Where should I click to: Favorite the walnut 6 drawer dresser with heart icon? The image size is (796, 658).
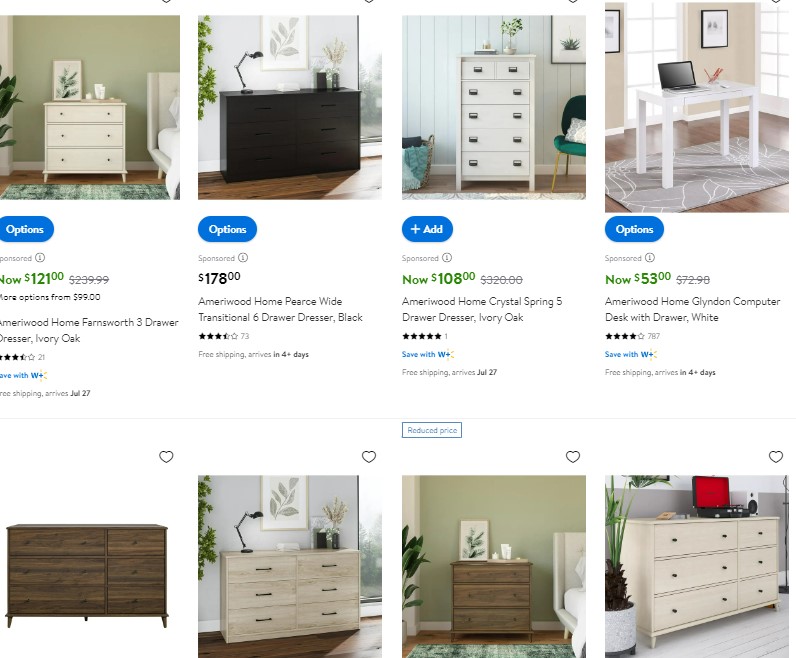(x=166, y=457)
